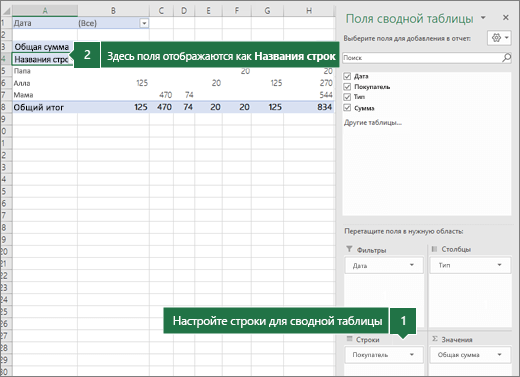Click the Columns area icon

pyautogui.click(x=434, y=249)
